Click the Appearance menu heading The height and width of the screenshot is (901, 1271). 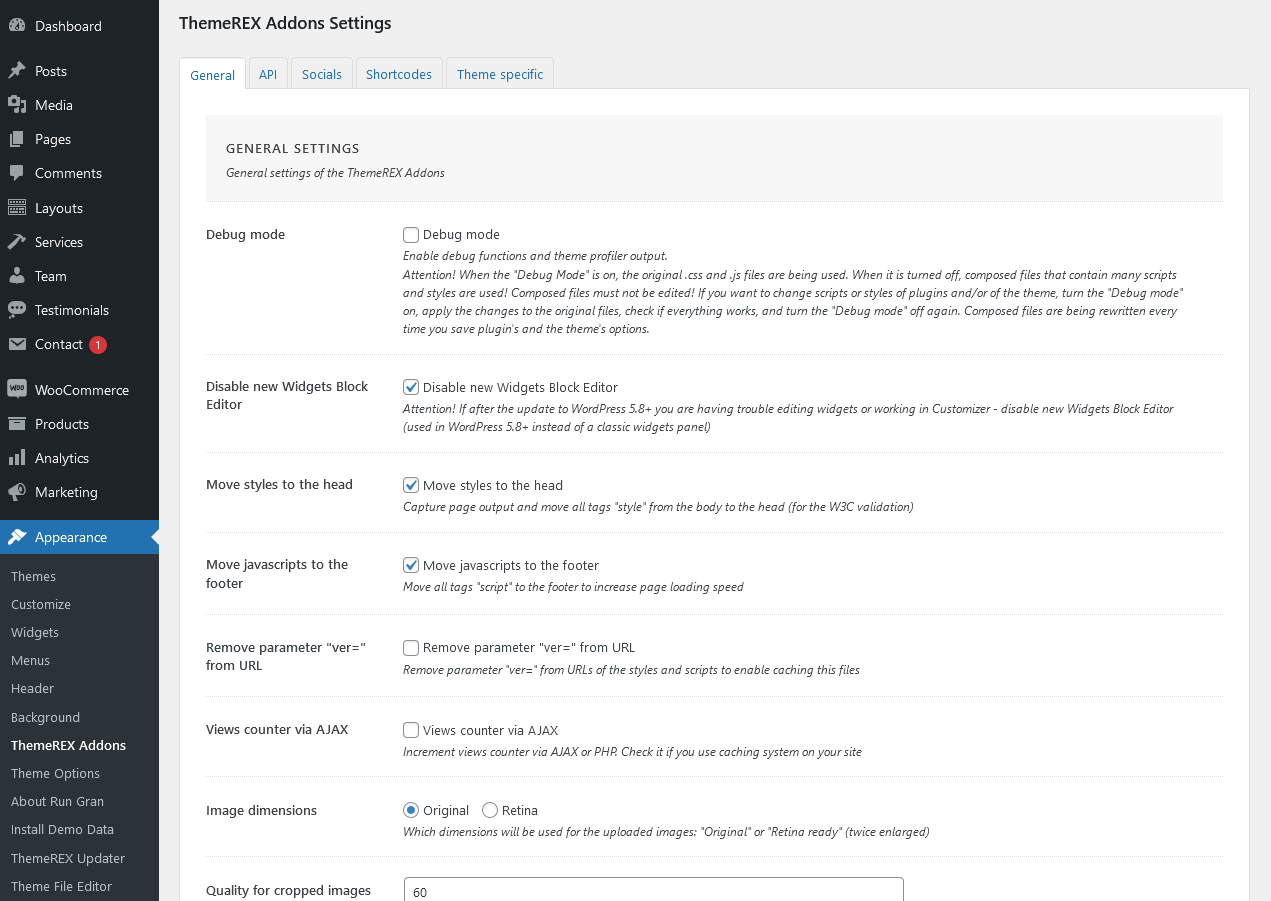point(79,537)
